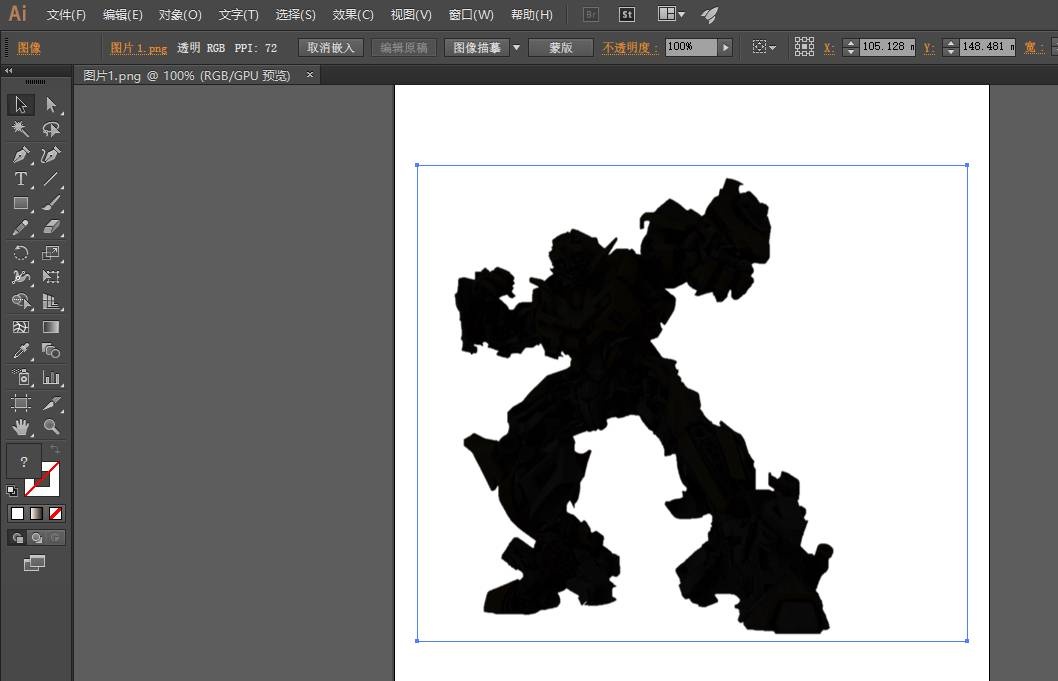The image size is (1058, 681).
Task: Change screen mode button
Action: click(x=34, y=564)
